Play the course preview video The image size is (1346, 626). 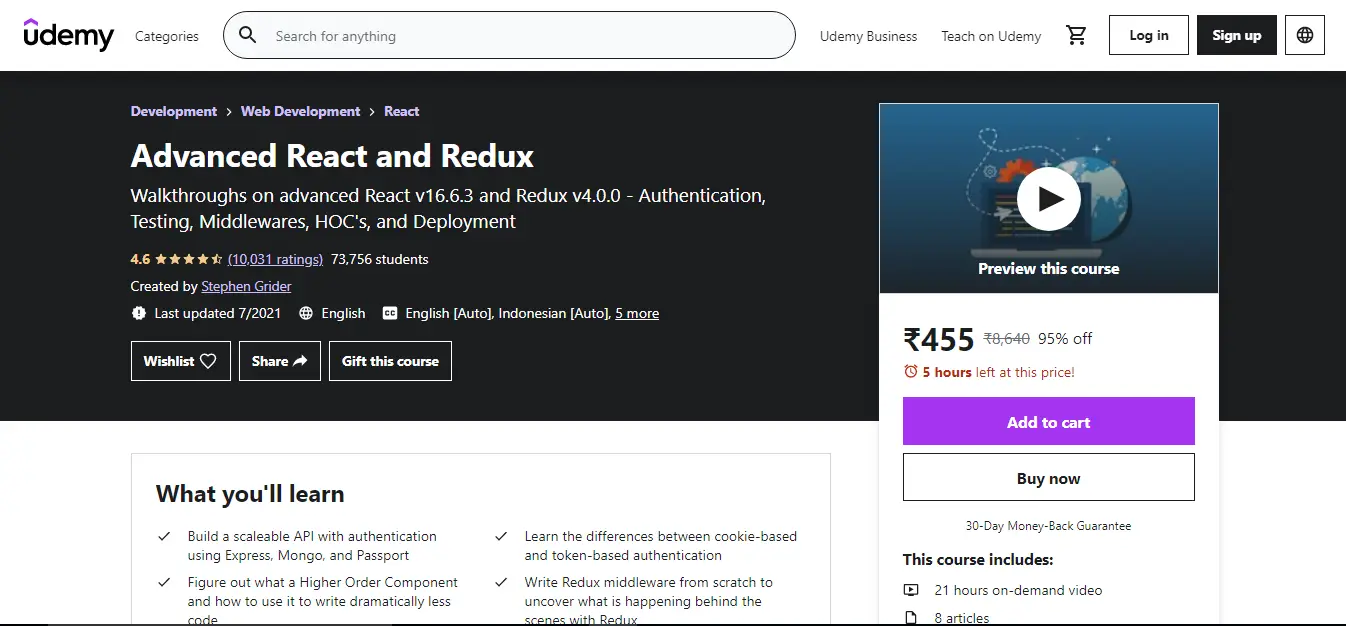tap(1048, 198)
